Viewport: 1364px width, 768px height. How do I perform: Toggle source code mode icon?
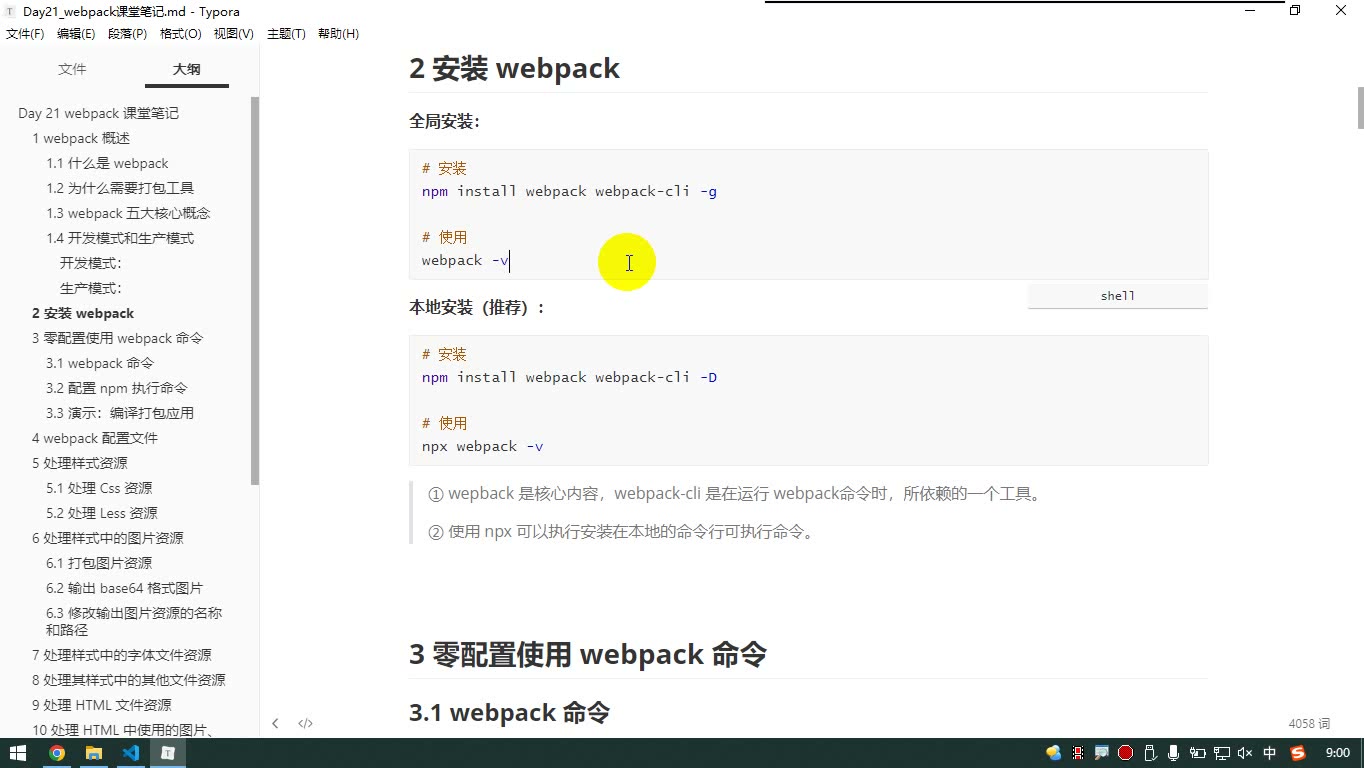(306, 723)
